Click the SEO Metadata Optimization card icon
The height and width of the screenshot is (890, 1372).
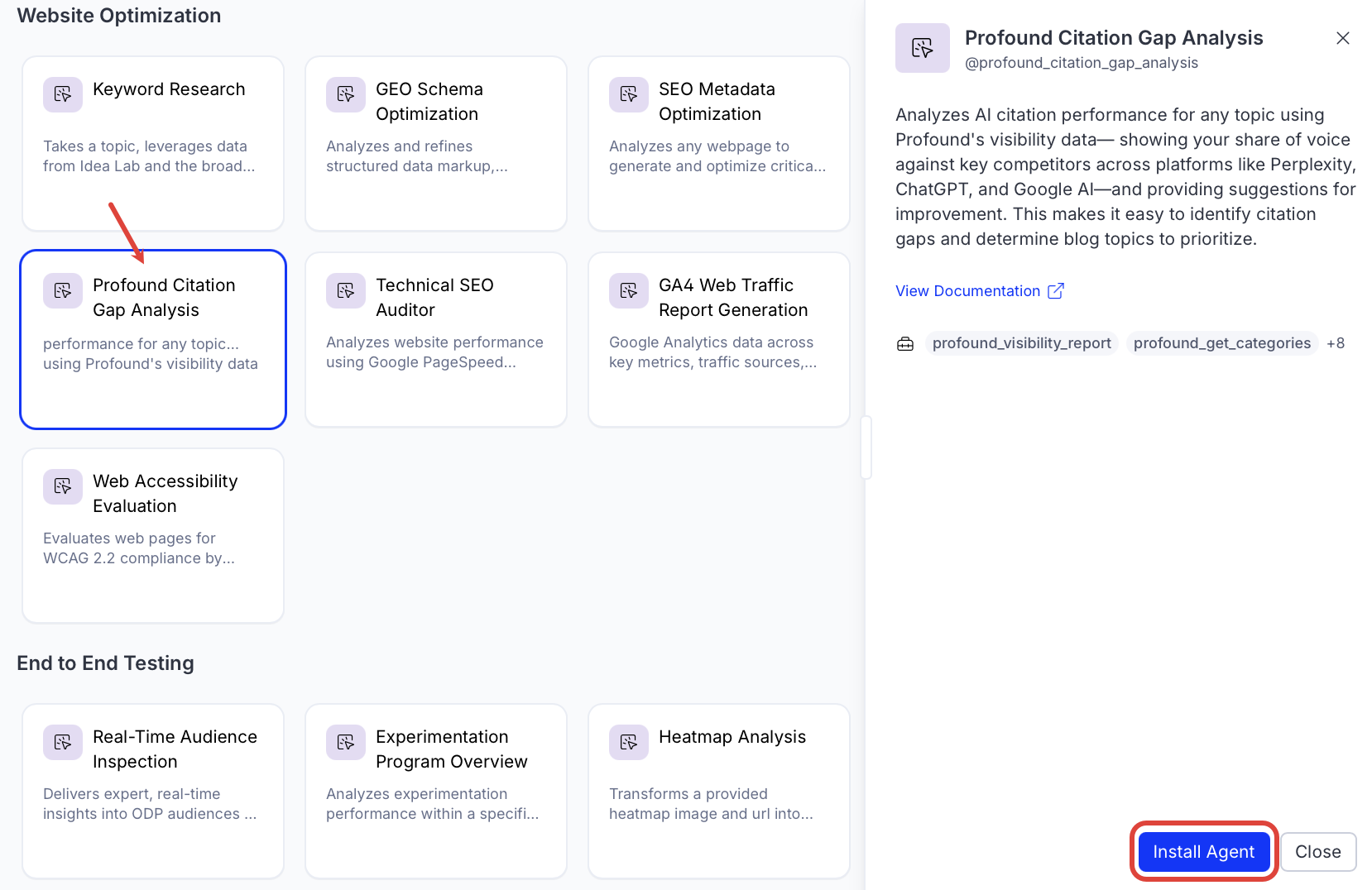[629, 94]
